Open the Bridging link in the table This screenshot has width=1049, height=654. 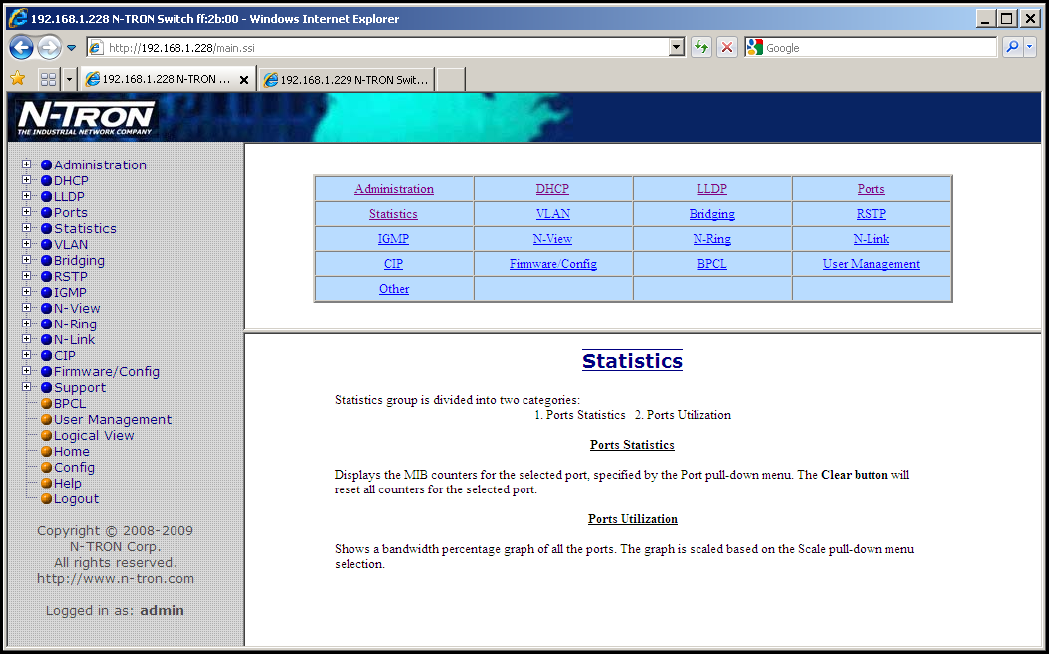pos(712,214)
